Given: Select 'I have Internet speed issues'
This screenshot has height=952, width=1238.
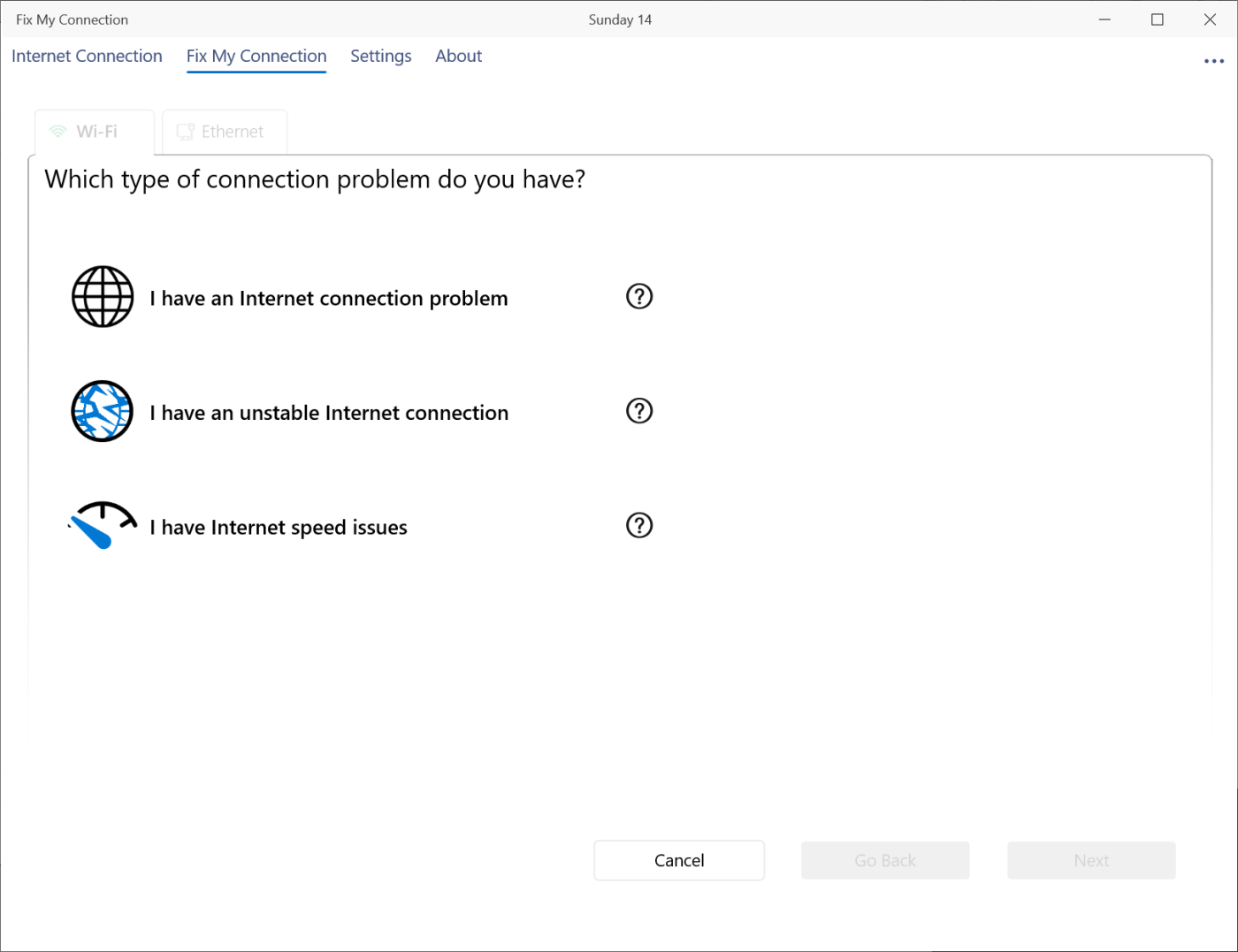Looking at the screenshot, I should [x=278, y=528].
